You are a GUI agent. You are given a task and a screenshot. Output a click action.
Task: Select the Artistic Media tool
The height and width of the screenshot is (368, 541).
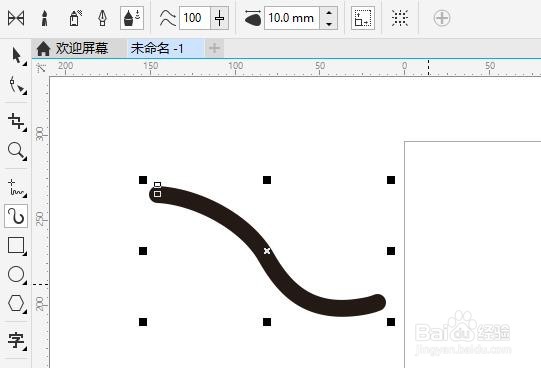[16, 216]
